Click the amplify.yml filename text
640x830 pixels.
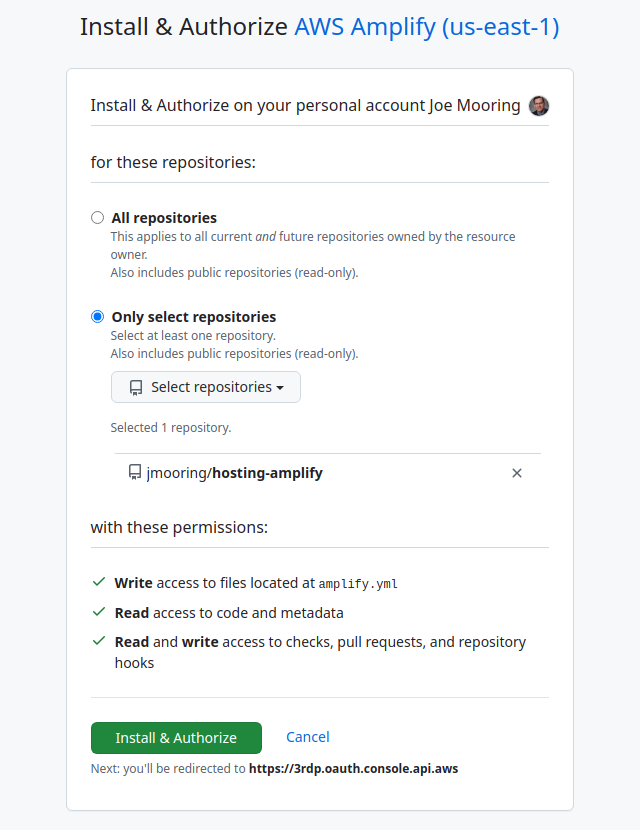point(358,583)
